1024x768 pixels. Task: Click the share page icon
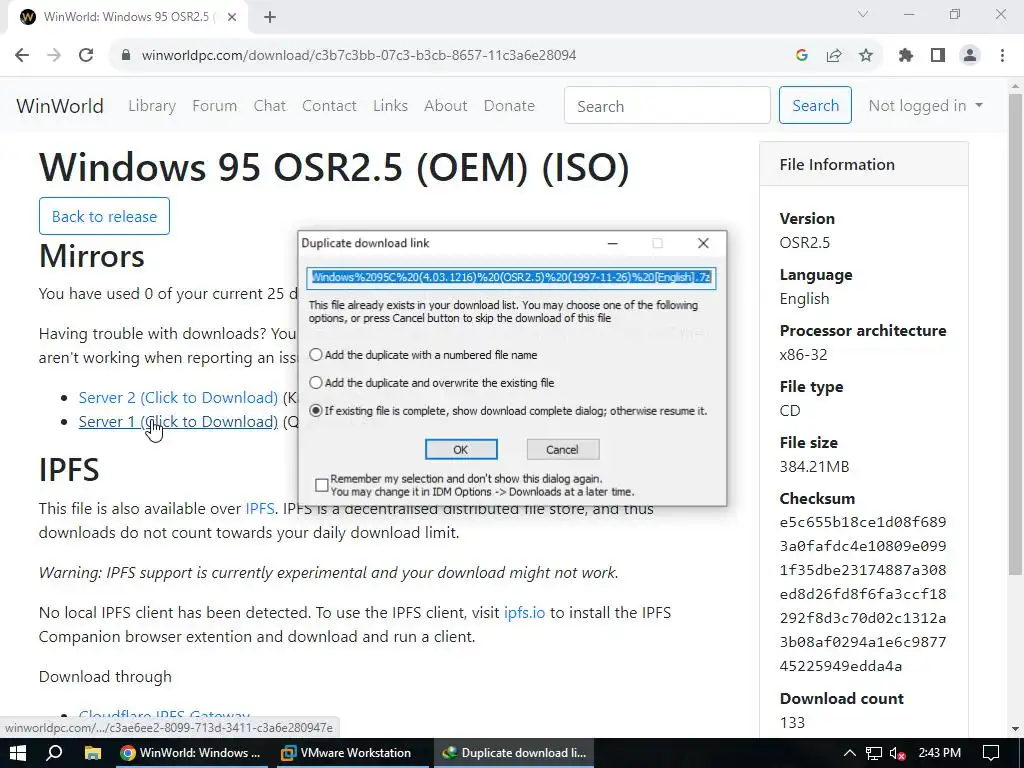click(834, 56)
